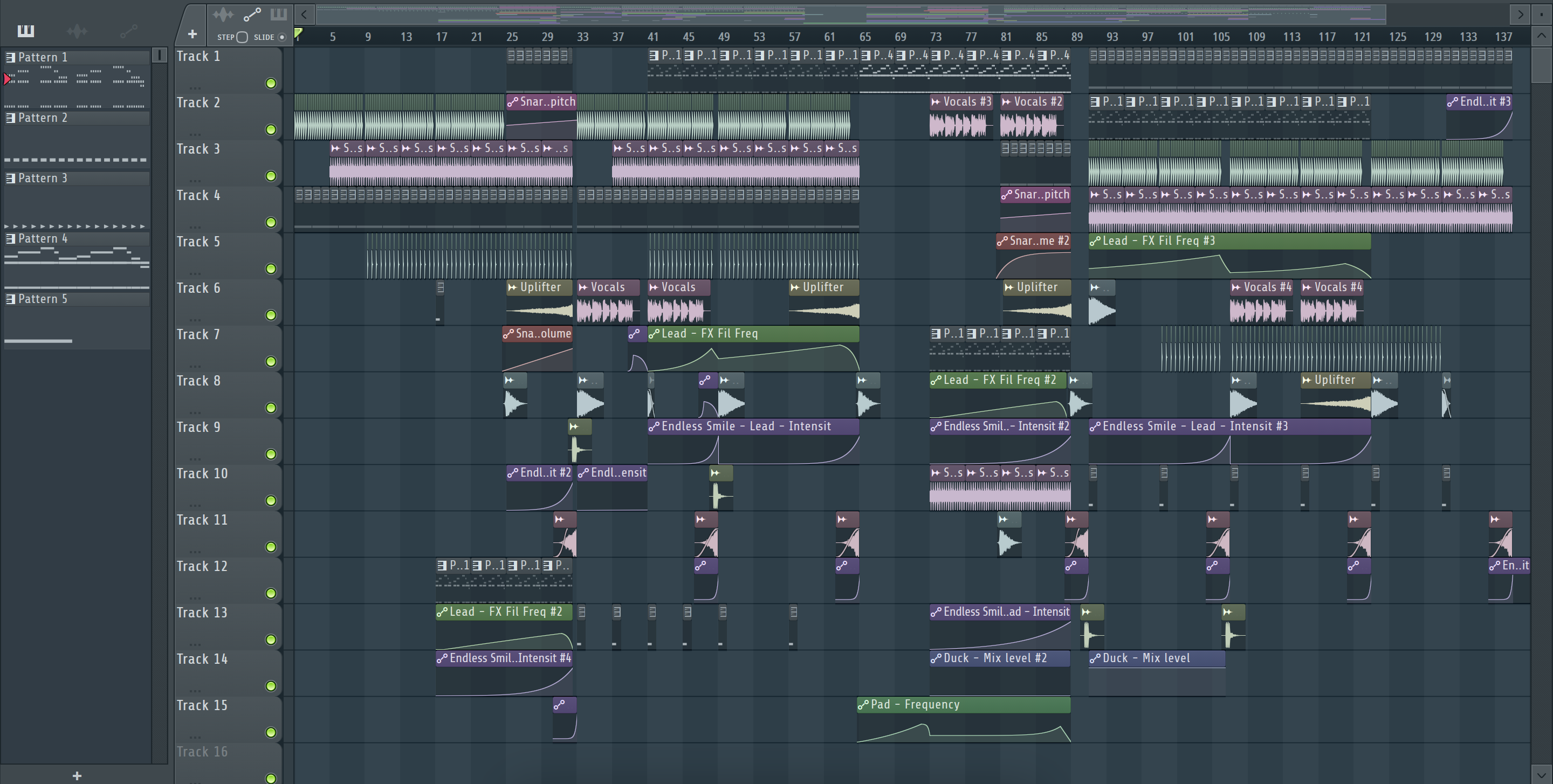The image size is (1553, 784).
Task: Select the Track 3 header
Action: (x=228, y=163)
